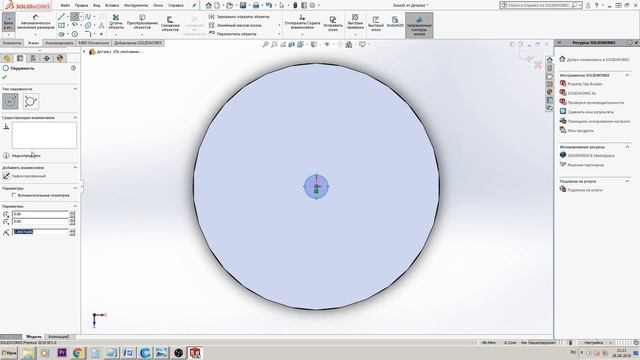Select the Sketch Fillet tool
Image resolution: width=640 pixels, height=360 pixels.
[x=88, y=34]
